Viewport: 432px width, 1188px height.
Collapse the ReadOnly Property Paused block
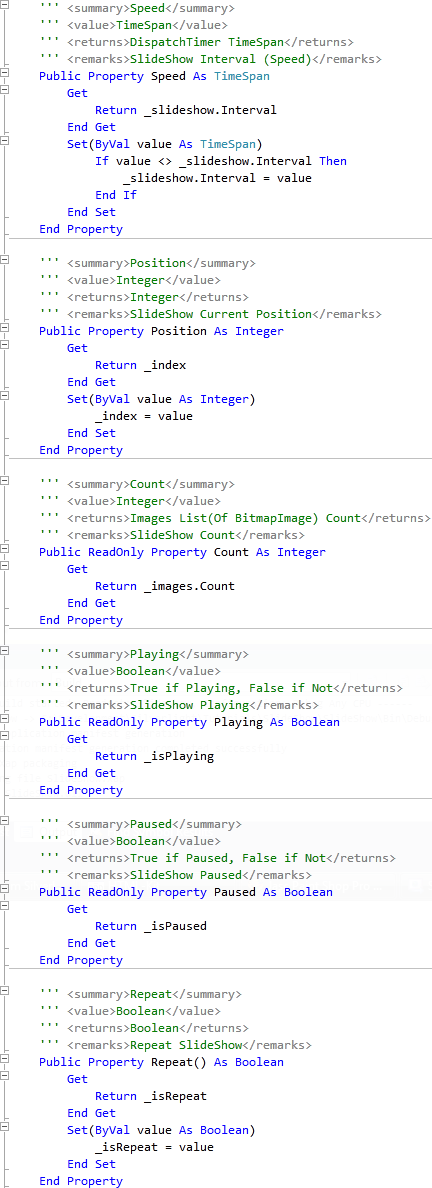(4, 888)
